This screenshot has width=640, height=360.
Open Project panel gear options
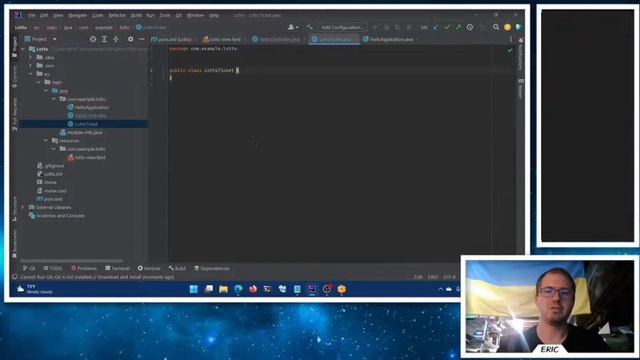[130, 39]
